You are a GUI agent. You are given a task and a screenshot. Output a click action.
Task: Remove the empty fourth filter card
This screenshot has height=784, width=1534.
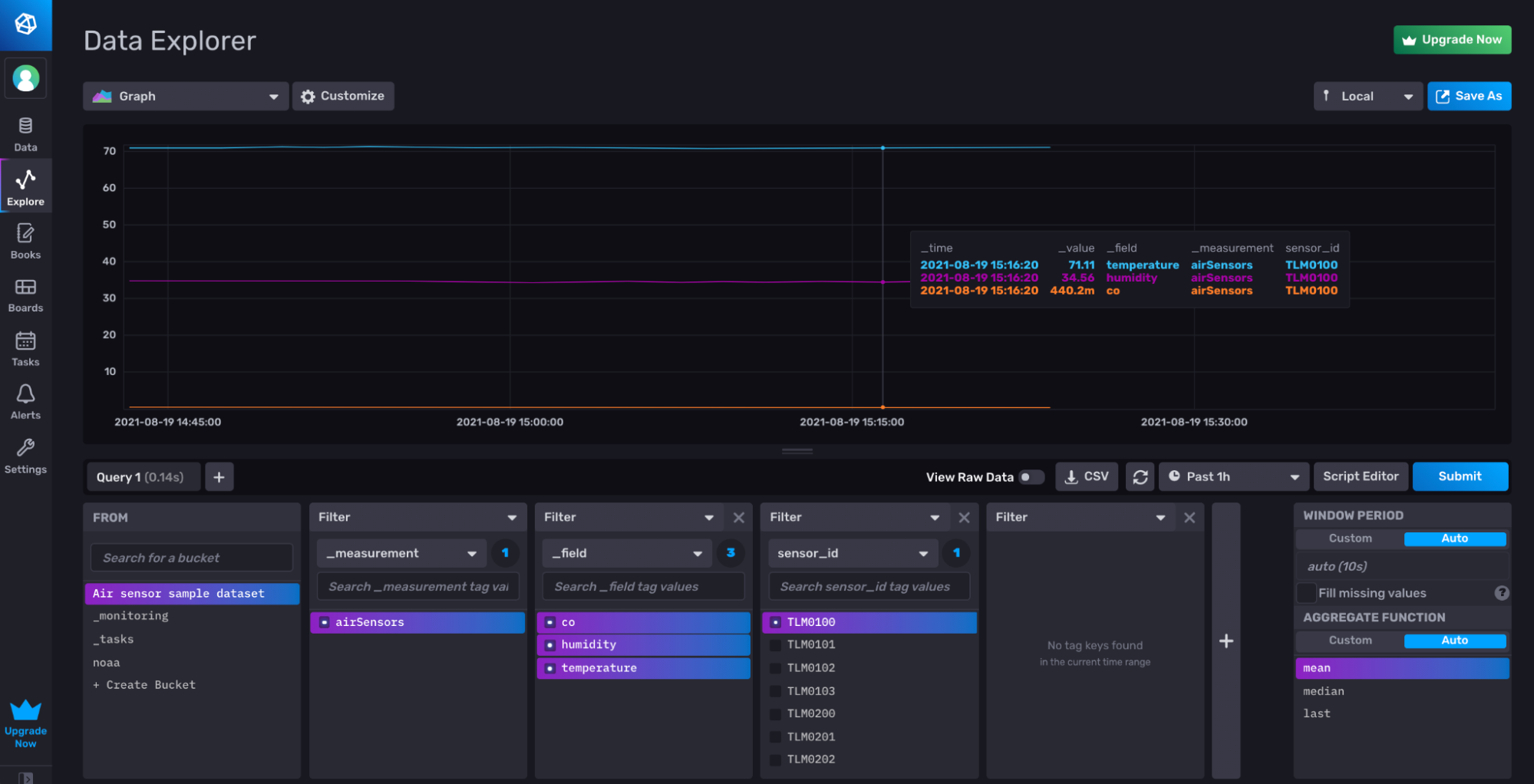pyautogui.click(x=1189, y=517)
